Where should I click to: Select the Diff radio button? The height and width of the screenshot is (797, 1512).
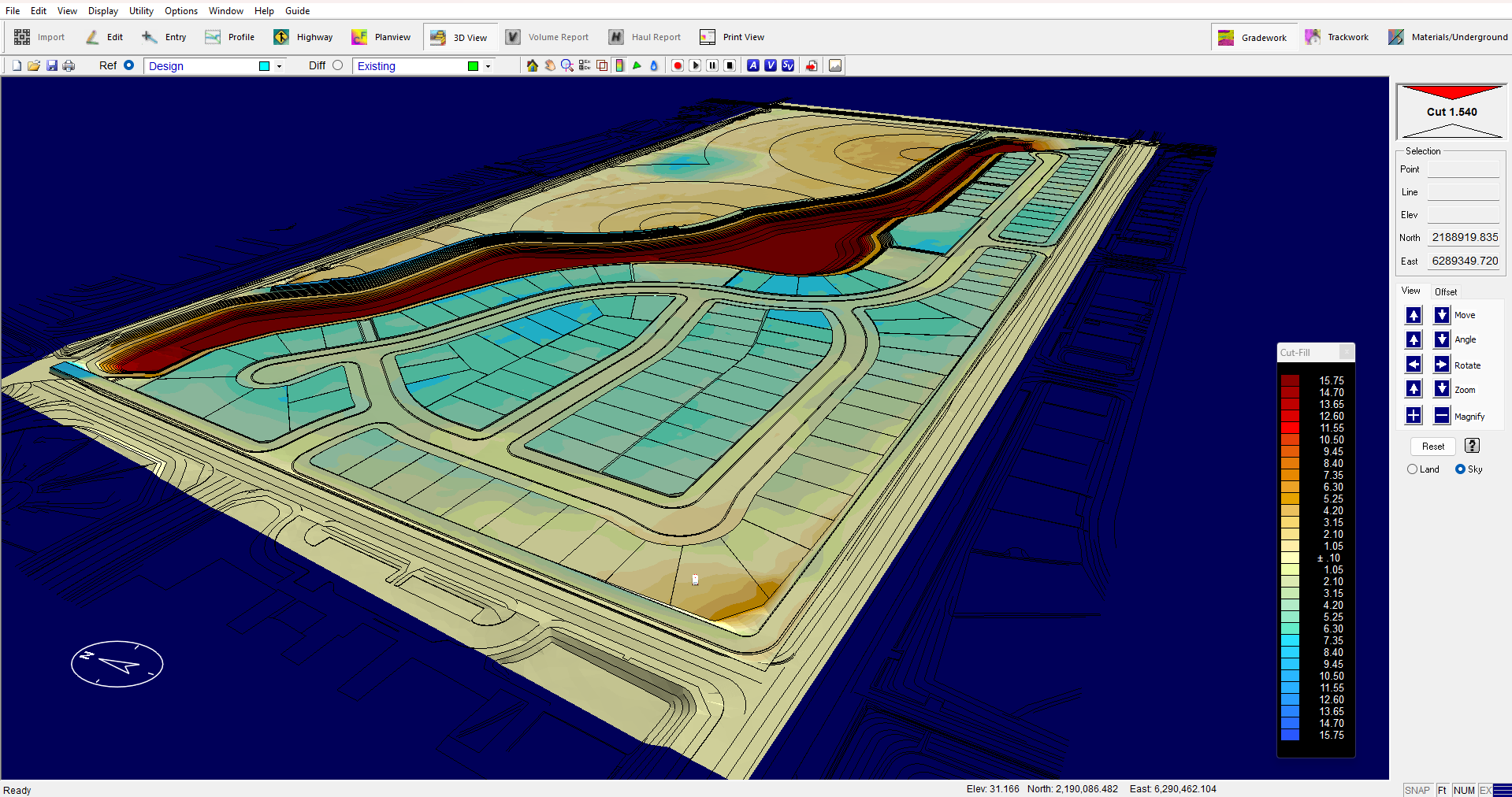pos(337,65)
